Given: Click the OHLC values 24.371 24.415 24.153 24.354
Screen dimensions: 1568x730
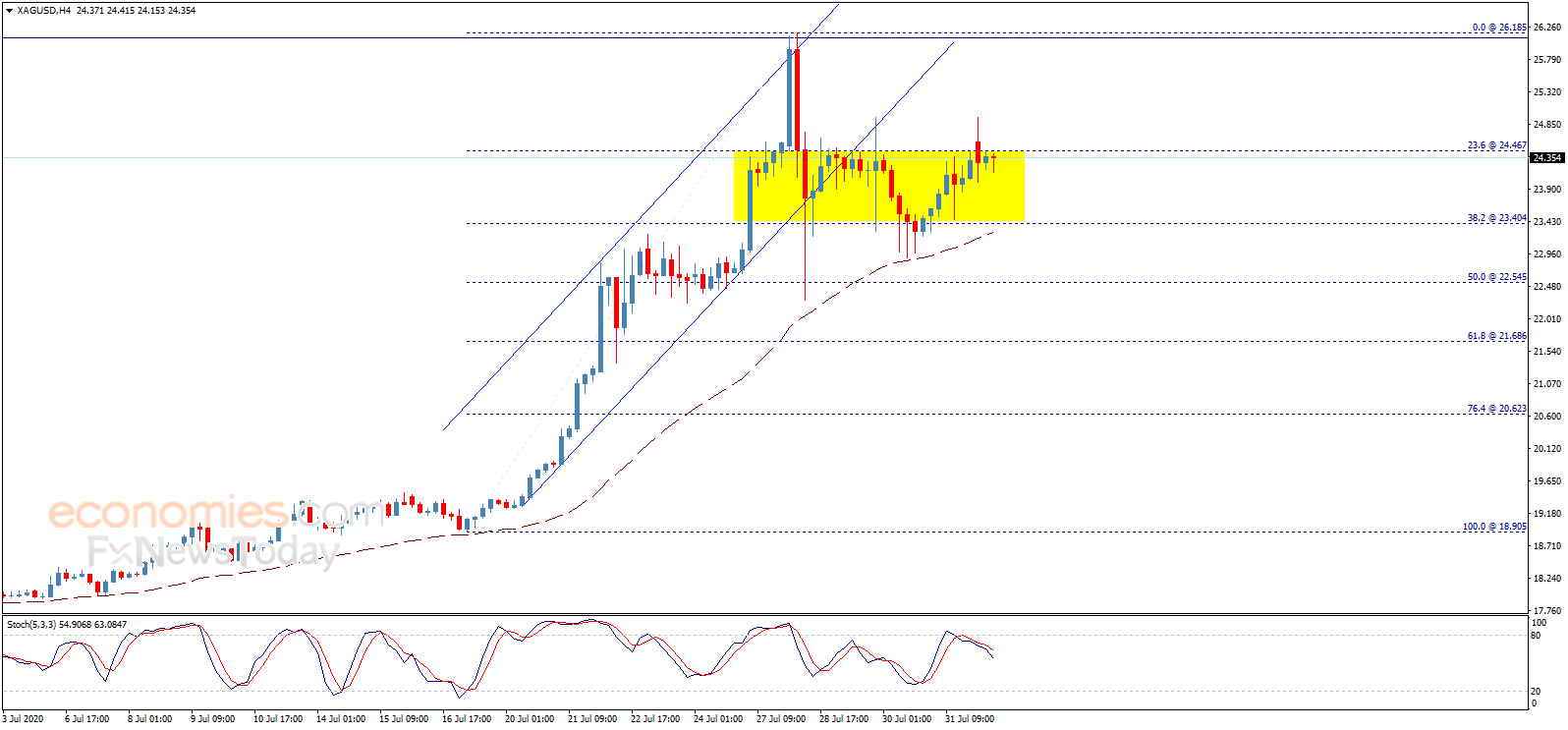Looking at the screenshot, I should tap(135, 11).
